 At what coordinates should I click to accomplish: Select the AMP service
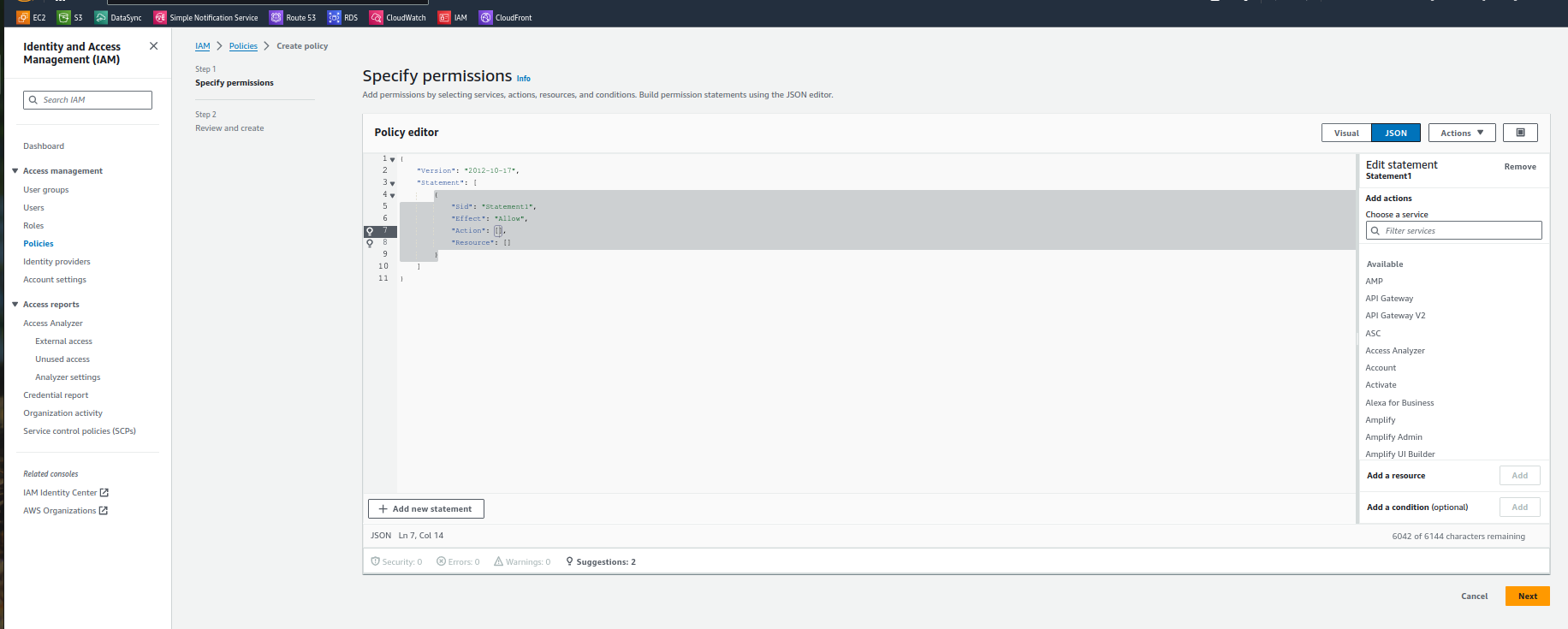pos(1374,282)
